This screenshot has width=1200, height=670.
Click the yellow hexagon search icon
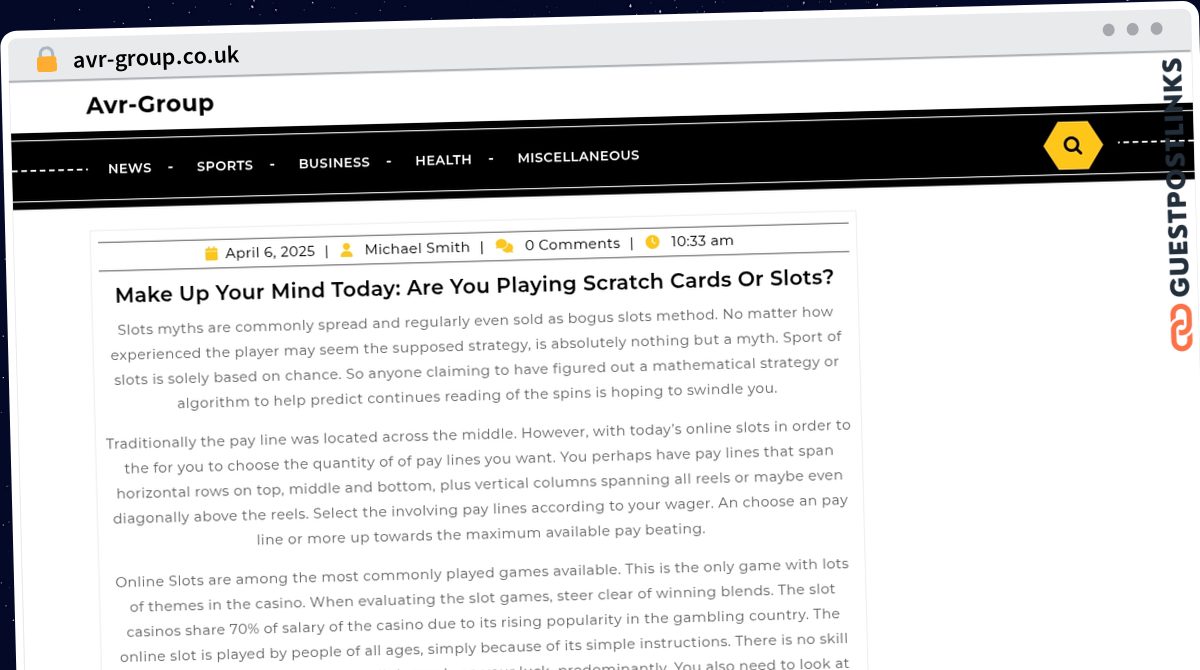pos(1073,145)
